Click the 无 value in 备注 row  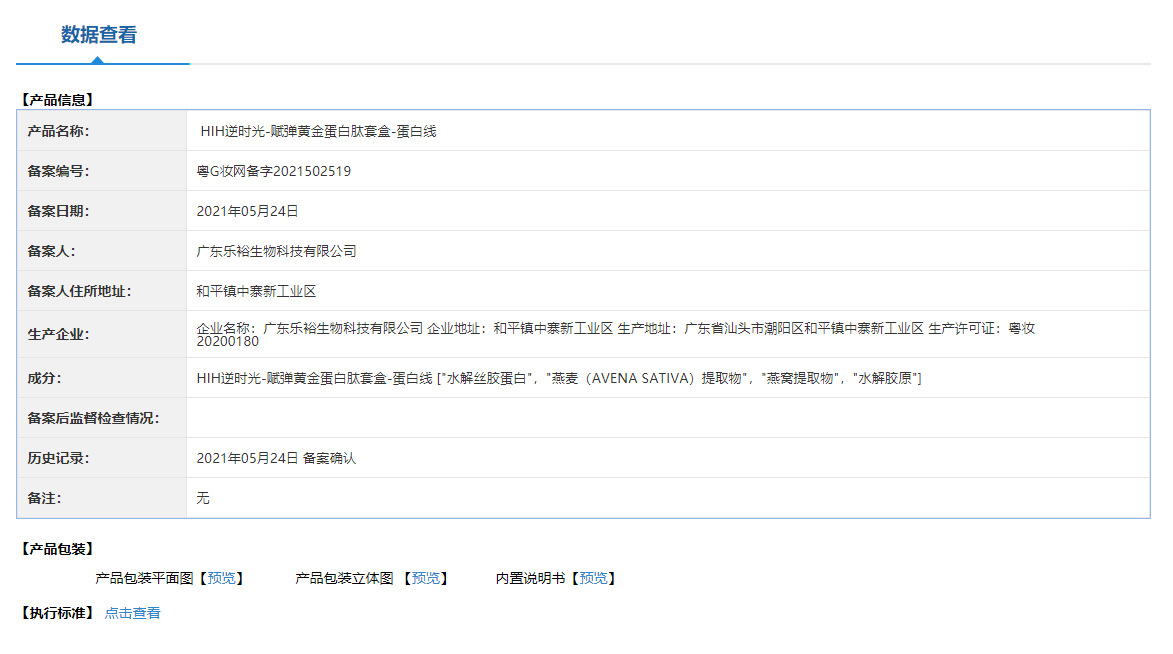(x=203, y=498)
